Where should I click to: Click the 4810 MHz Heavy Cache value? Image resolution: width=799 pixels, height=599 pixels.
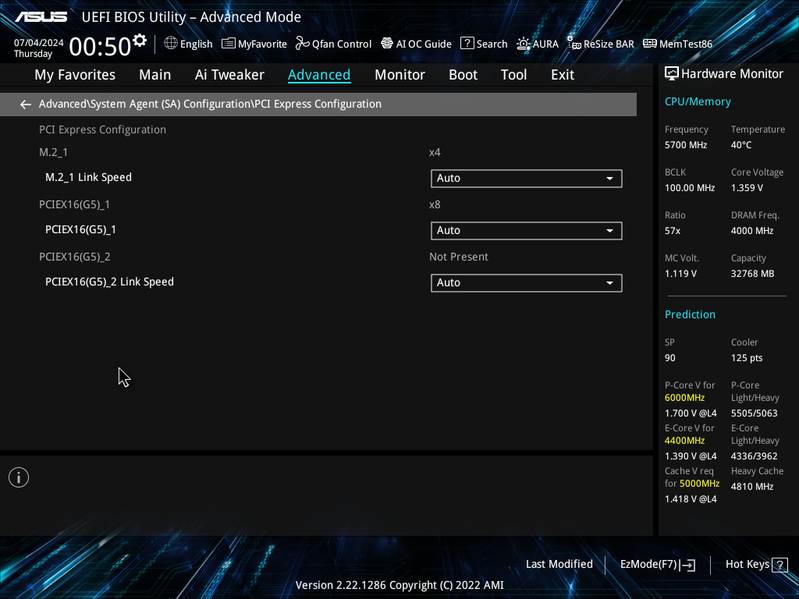point(752,486)
